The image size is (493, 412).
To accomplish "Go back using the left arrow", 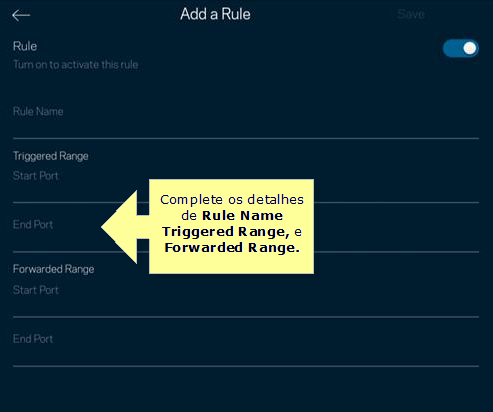I will (x=21, y=15).
